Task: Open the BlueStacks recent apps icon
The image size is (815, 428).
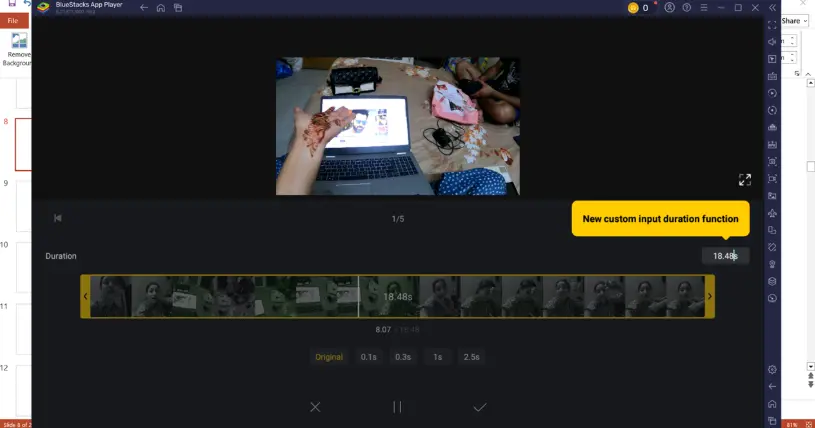Action: pyautogui.click(x=178, y=8)
